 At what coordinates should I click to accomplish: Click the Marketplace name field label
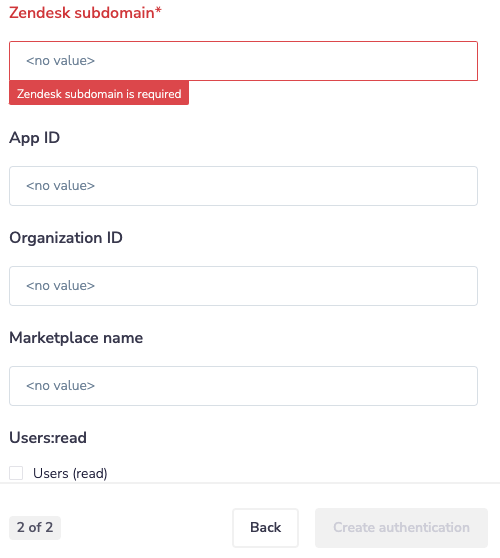click(76, 338)
